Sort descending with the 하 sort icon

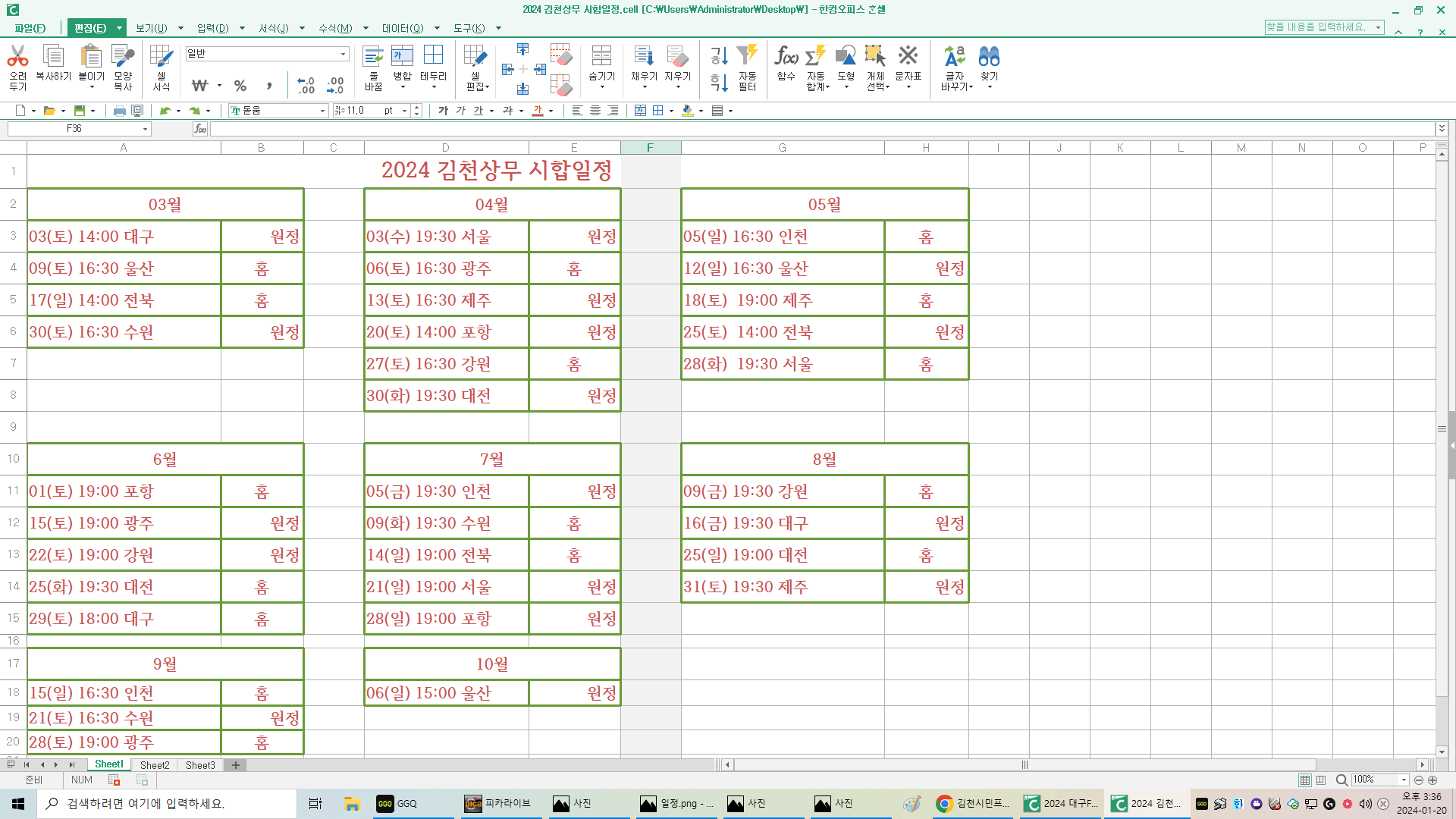pos(719,82)
